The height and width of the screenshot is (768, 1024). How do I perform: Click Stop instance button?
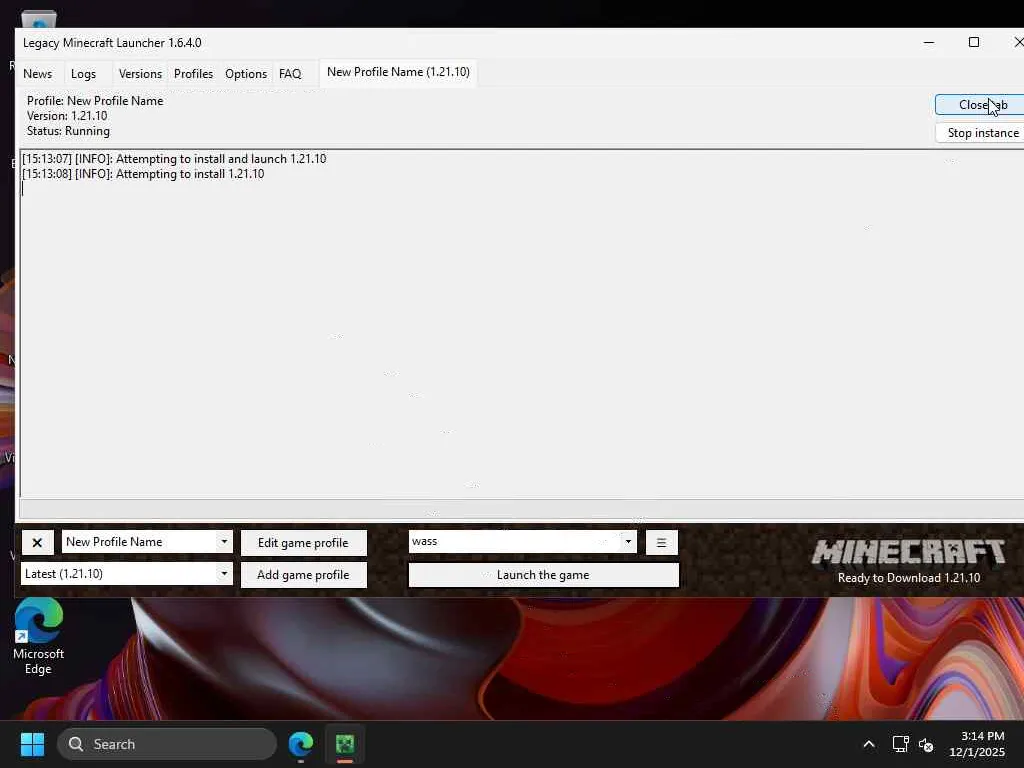pos(980,133)
